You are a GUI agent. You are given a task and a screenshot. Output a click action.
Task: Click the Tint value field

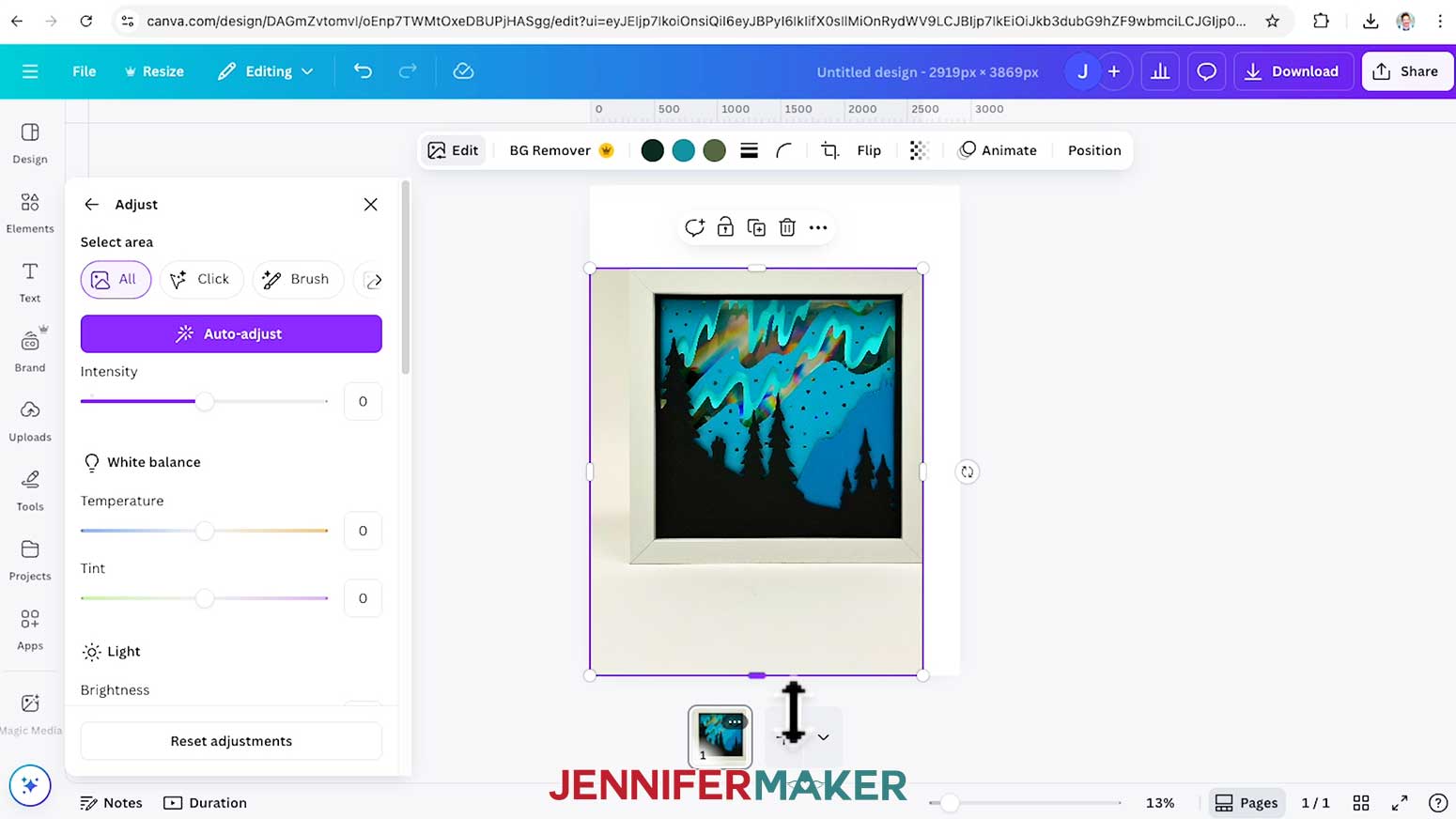pyautogui.click(x=363, y=598)
